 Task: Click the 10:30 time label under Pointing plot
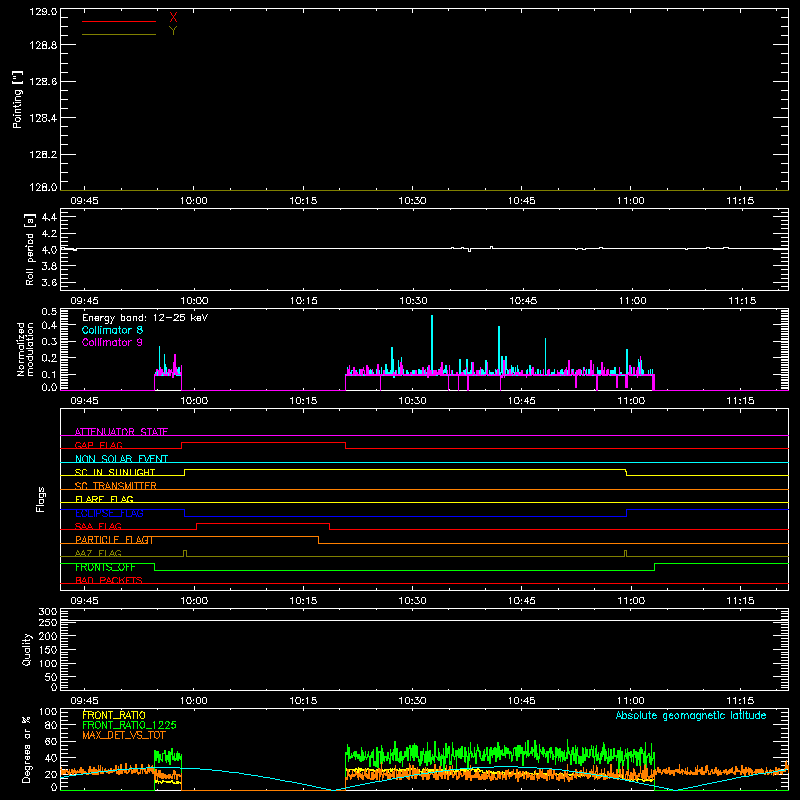tap(412, 201)
